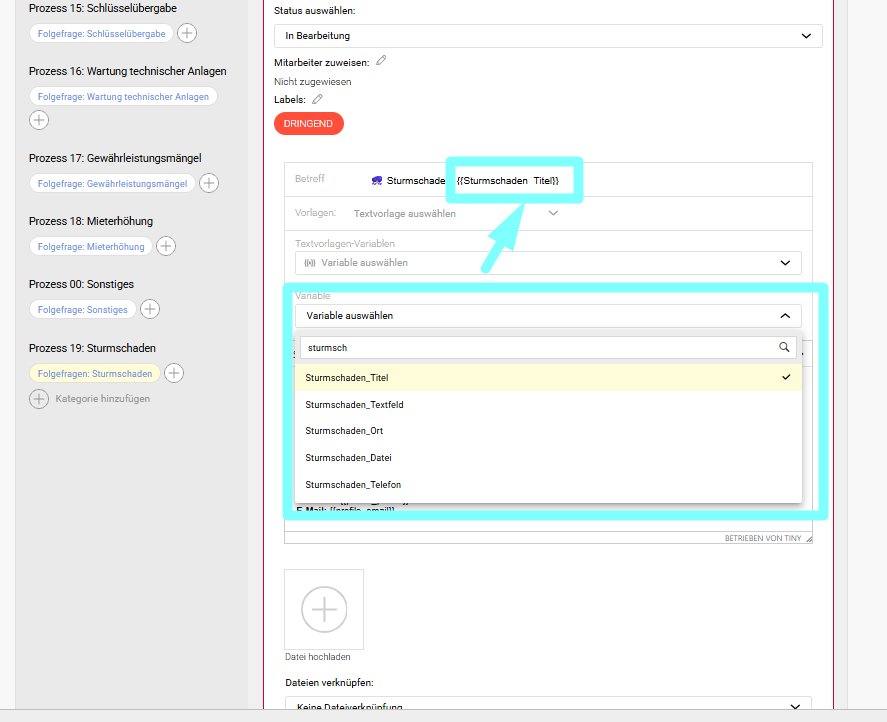Edit assigned employee with pencil icon
This screenshot has width=887, height=722.
381,61
